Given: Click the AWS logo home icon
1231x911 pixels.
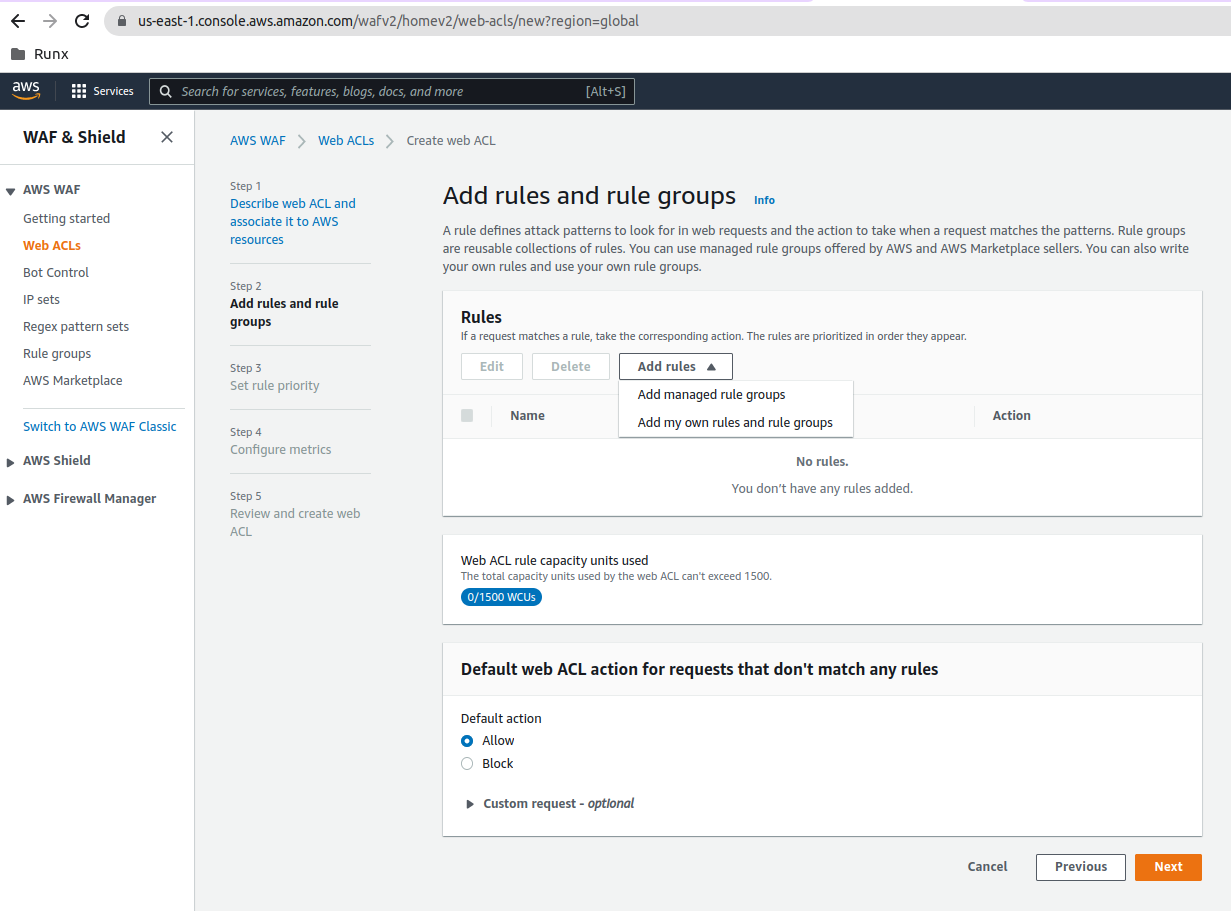Looking at the screenshot, I should (26, 91).
